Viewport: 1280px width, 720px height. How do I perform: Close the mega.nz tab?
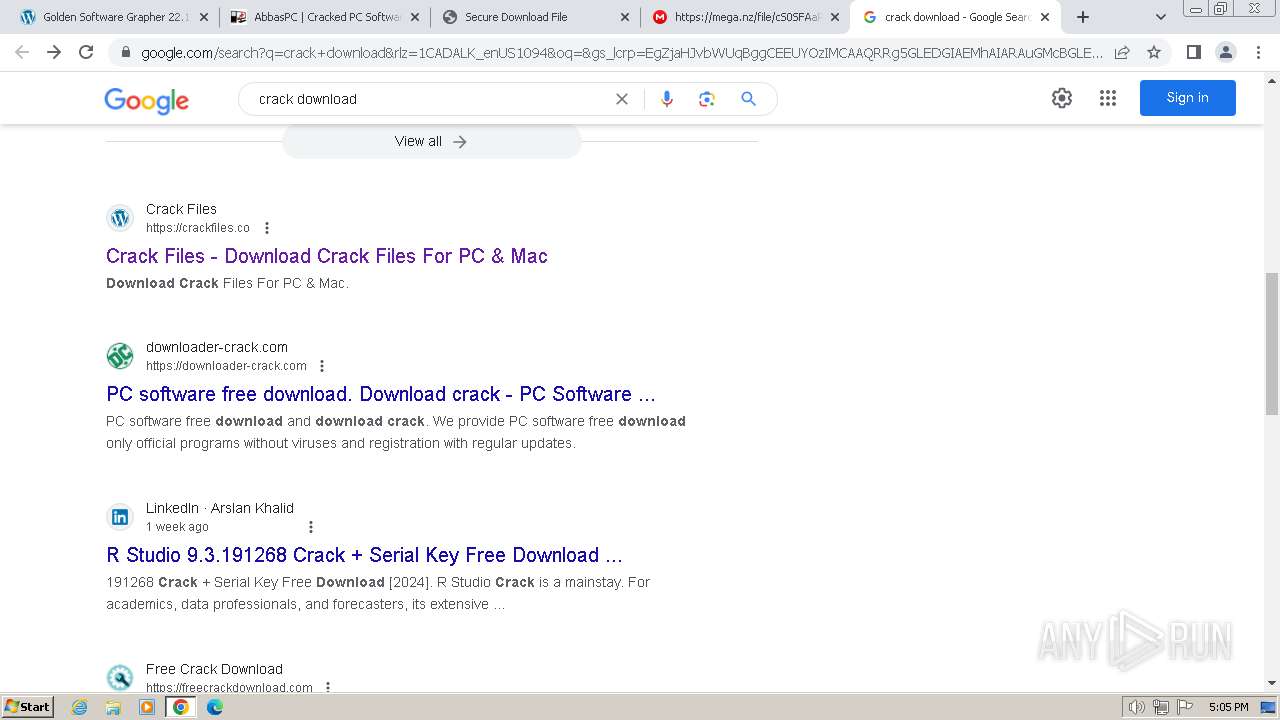(835, 17)
